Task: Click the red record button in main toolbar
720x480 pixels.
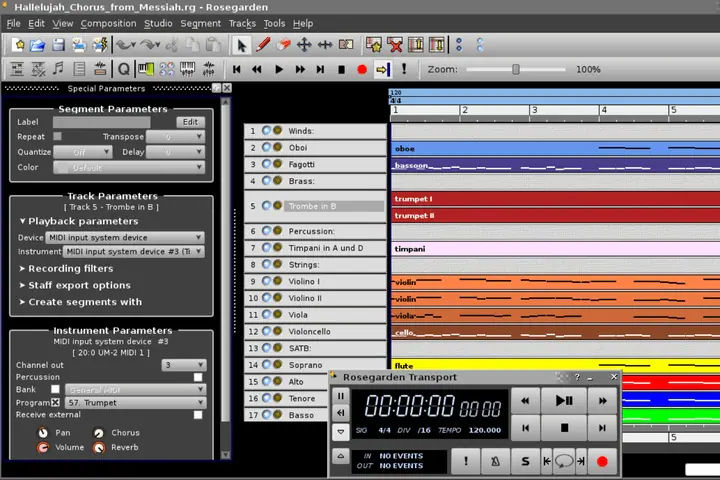Action: point(362,69)
